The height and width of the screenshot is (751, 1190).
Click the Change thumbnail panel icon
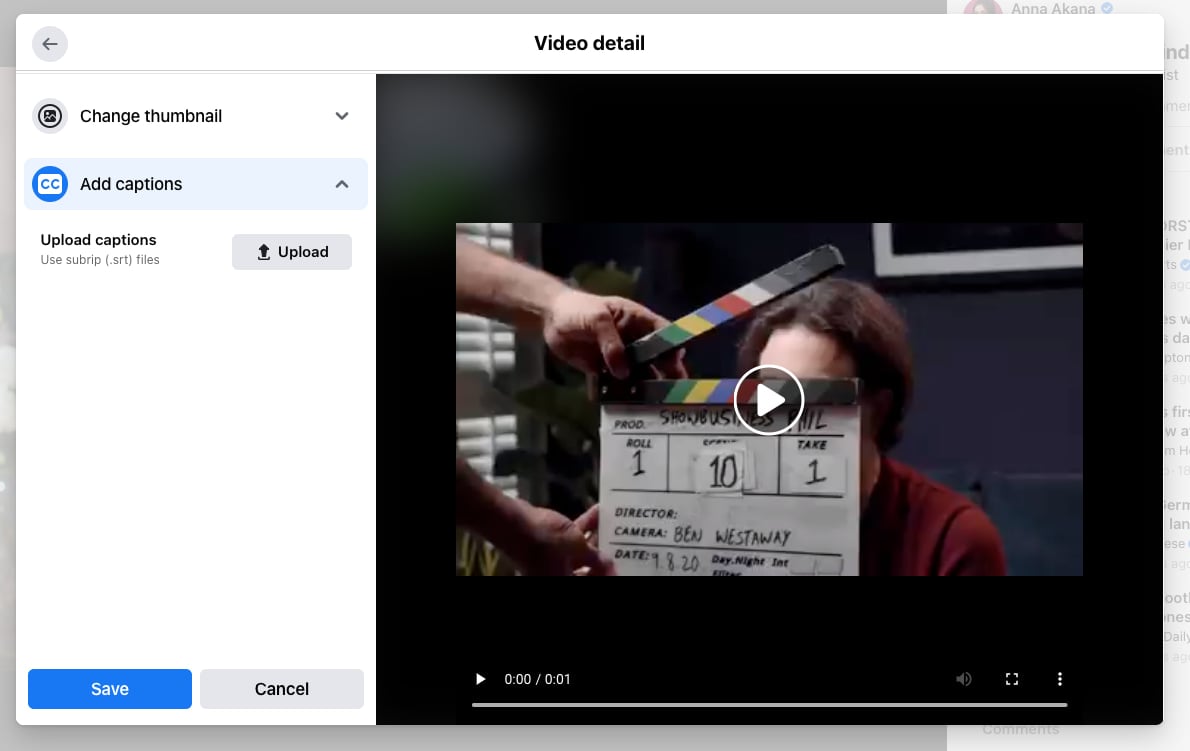click(50, 115)
